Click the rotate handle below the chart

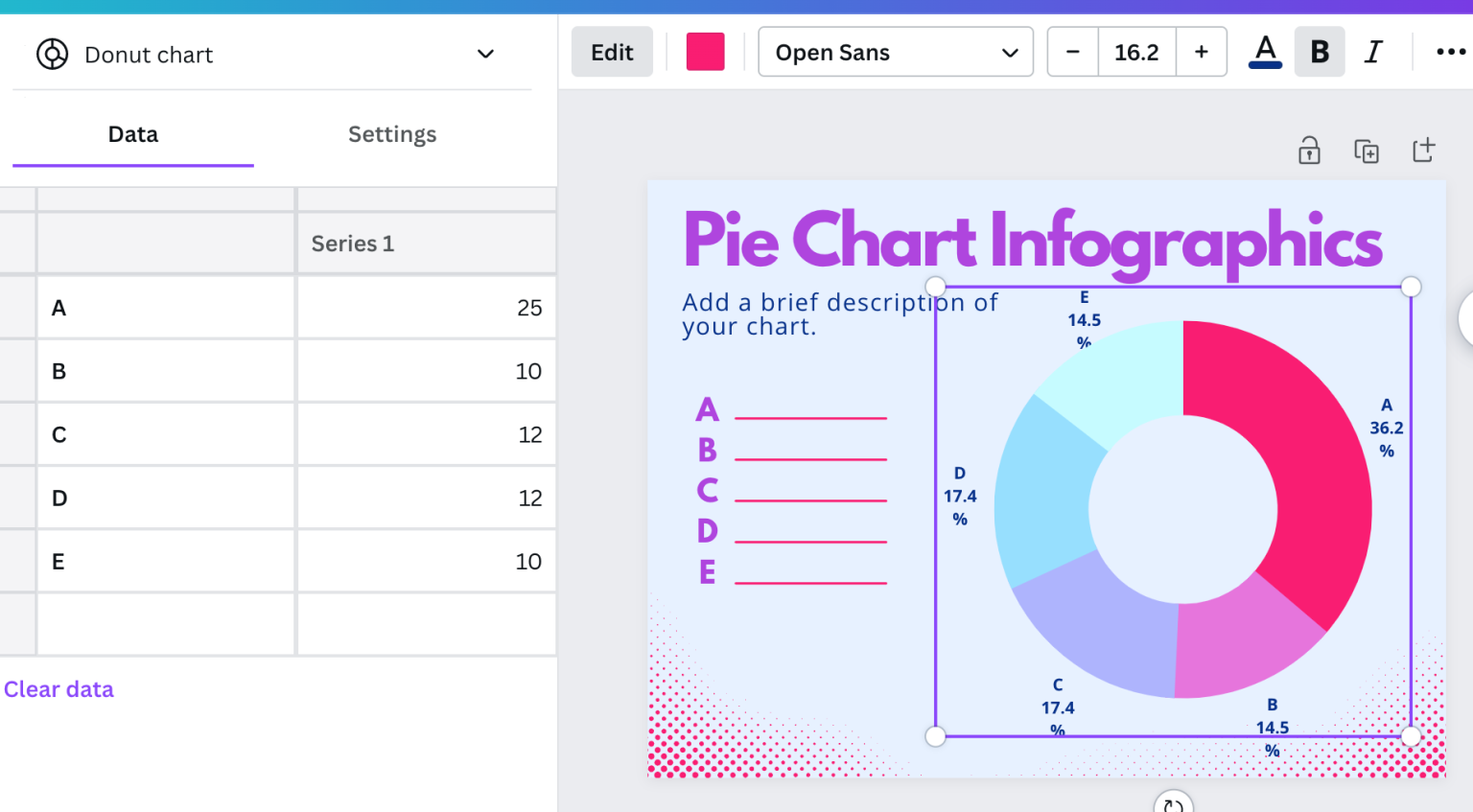click(x=1172, y=803)
